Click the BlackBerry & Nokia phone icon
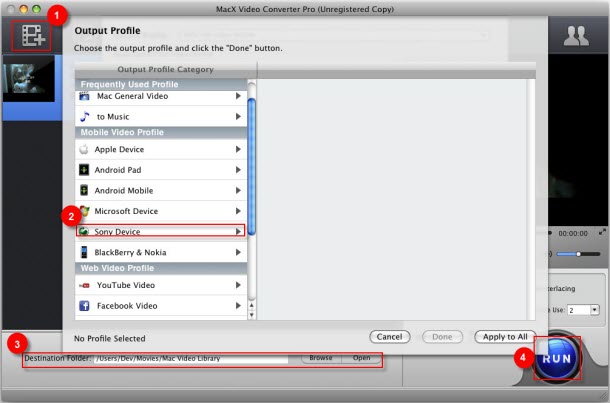Viewport: 610px width, 403px height. [x=84, y=252]
